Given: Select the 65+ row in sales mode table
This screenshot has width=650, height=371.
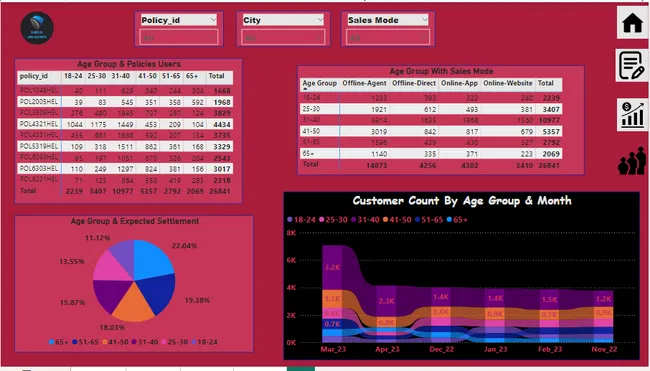Looking at the screenshot, I should point(431,153).
